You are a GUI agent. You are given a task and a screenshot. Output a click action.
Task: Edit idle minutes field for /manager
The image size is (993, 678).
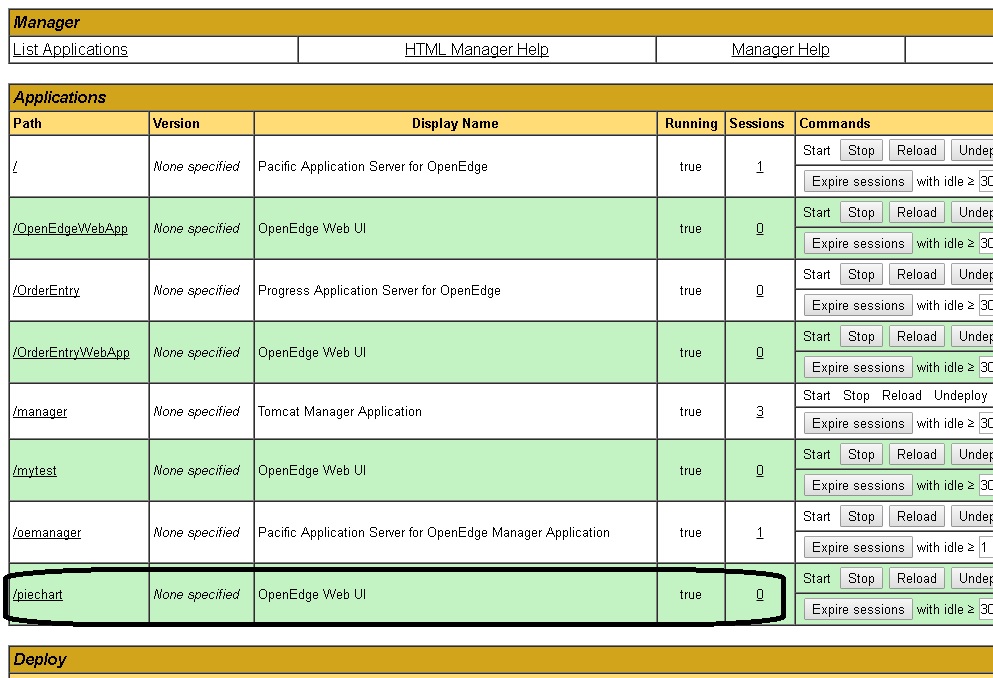pyautogui.click(x=986, y=424)
